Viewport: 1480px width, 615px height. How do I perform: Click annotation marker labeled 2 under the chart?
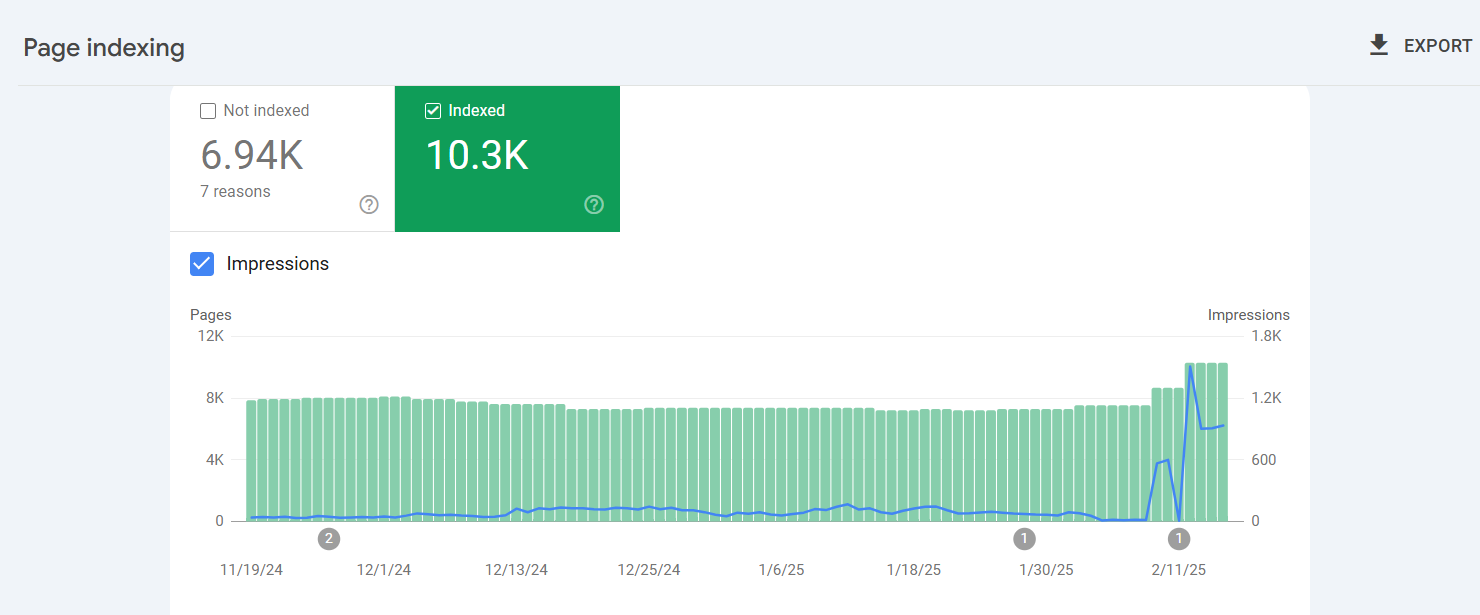[x=329, y=539]
